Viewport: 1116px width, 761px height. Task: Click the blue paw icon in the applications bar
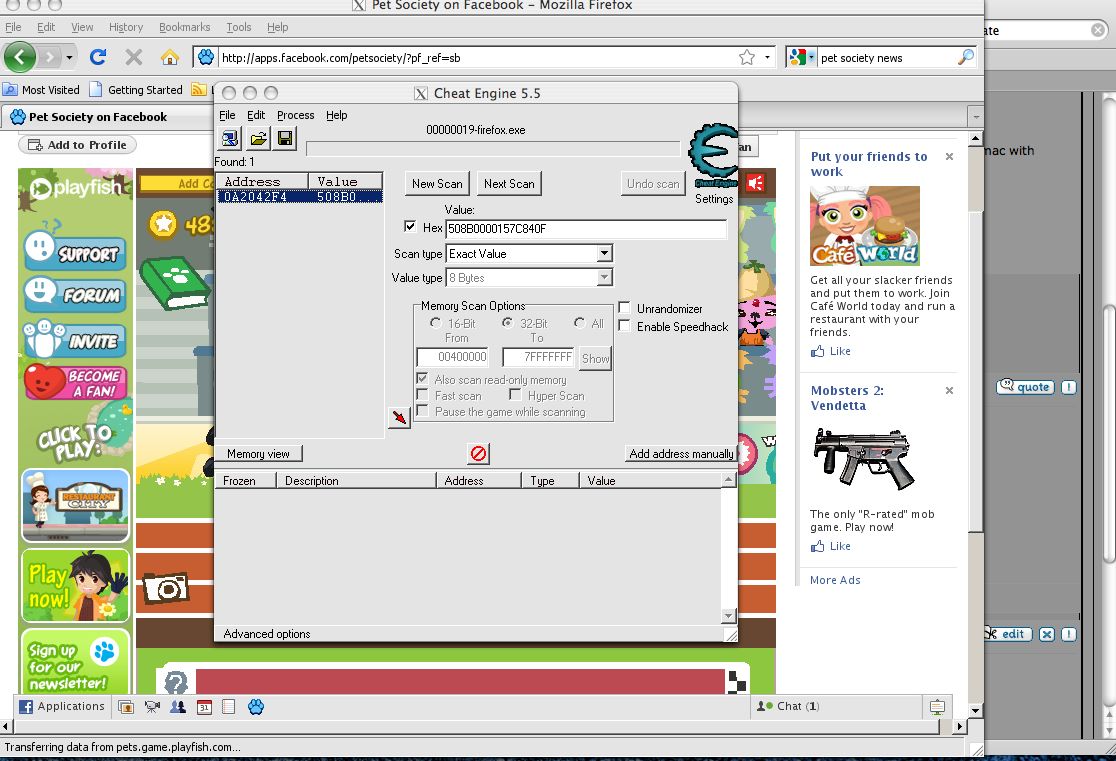pyautogui.click(x=256, y=706)
